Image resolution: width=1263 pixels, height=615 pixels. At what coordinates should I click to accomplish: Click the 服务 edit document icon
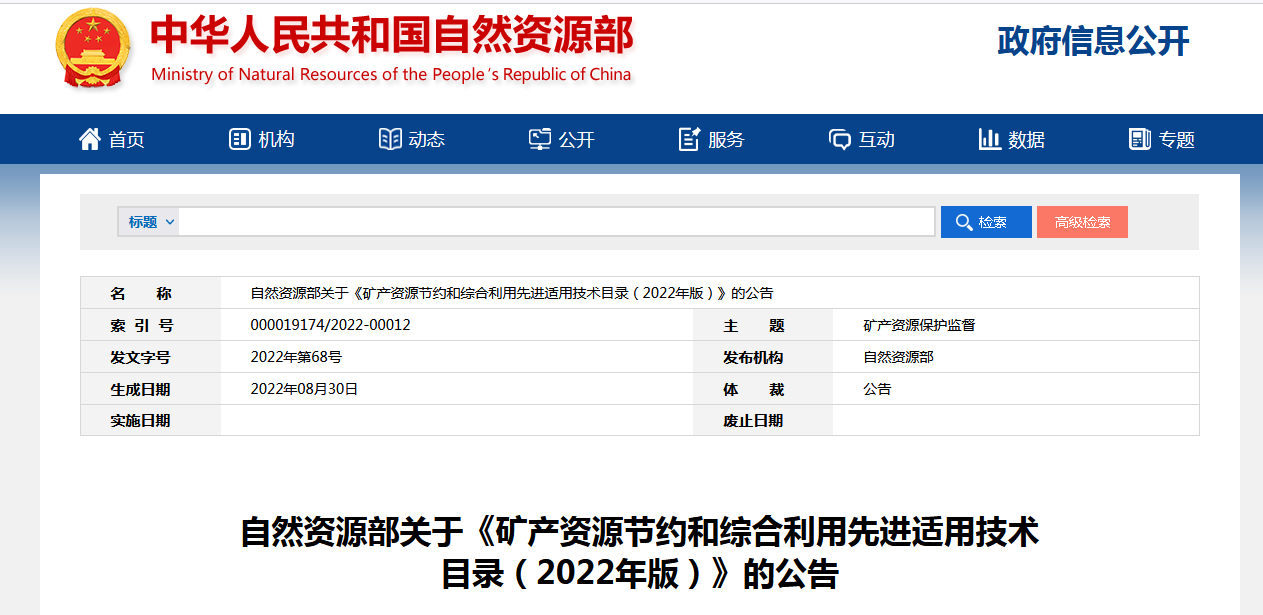(689, 139)
